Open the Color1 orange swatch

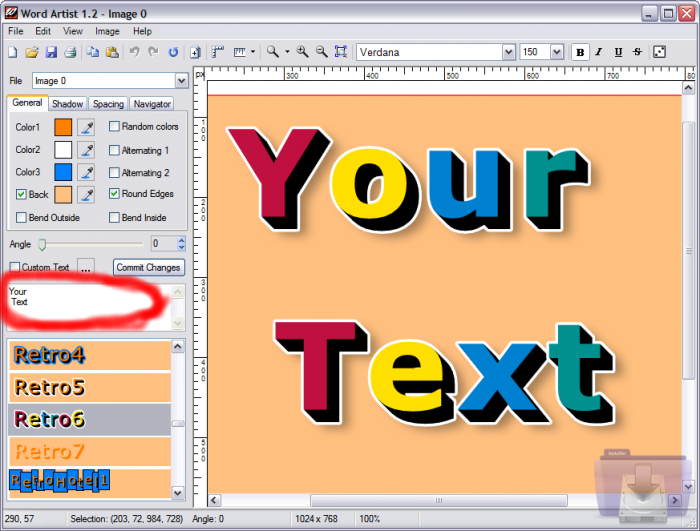pyautogui.click(x=63, y=127)
